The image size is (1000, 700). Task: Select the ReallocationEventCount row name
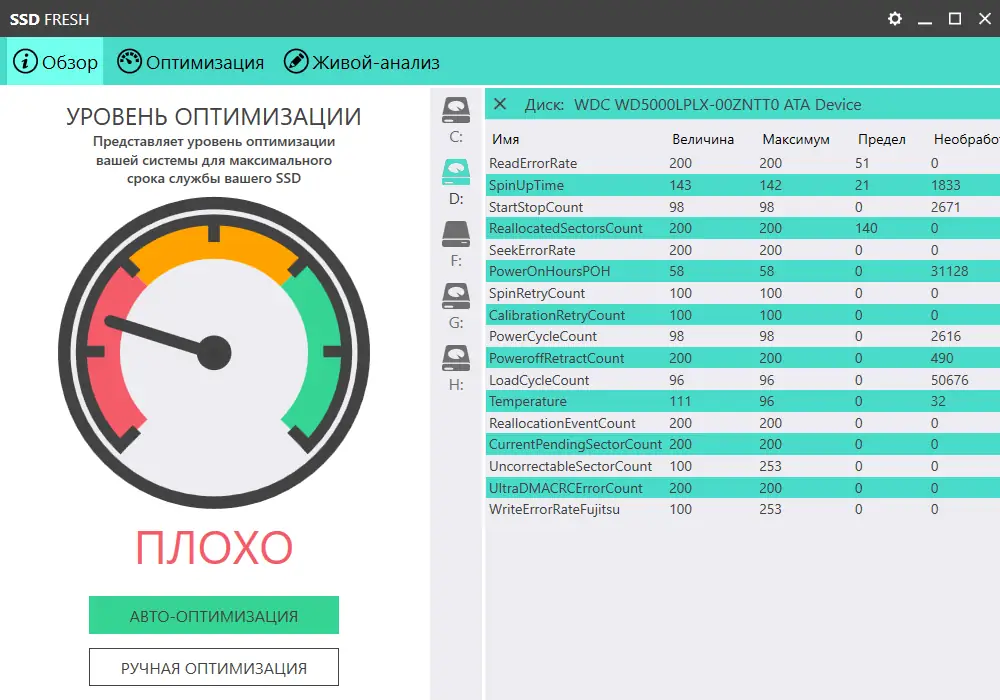tap(562, 423)
